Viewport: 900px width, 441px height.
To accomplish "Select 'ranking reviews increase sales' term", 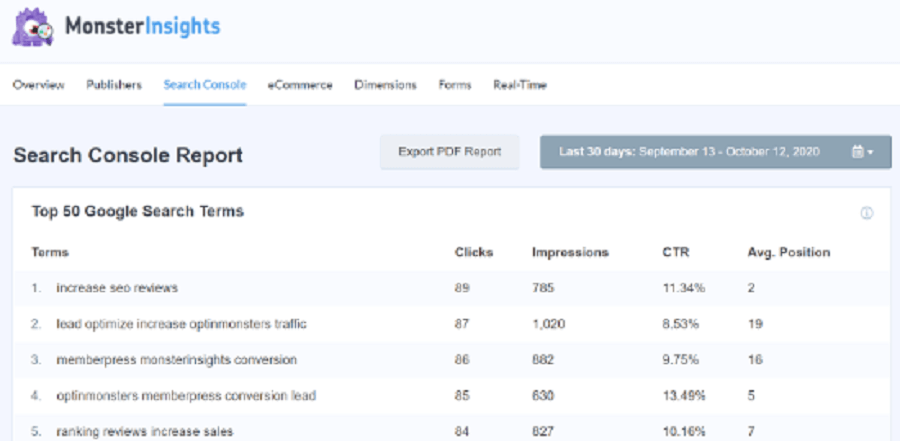I will (145, 431).
